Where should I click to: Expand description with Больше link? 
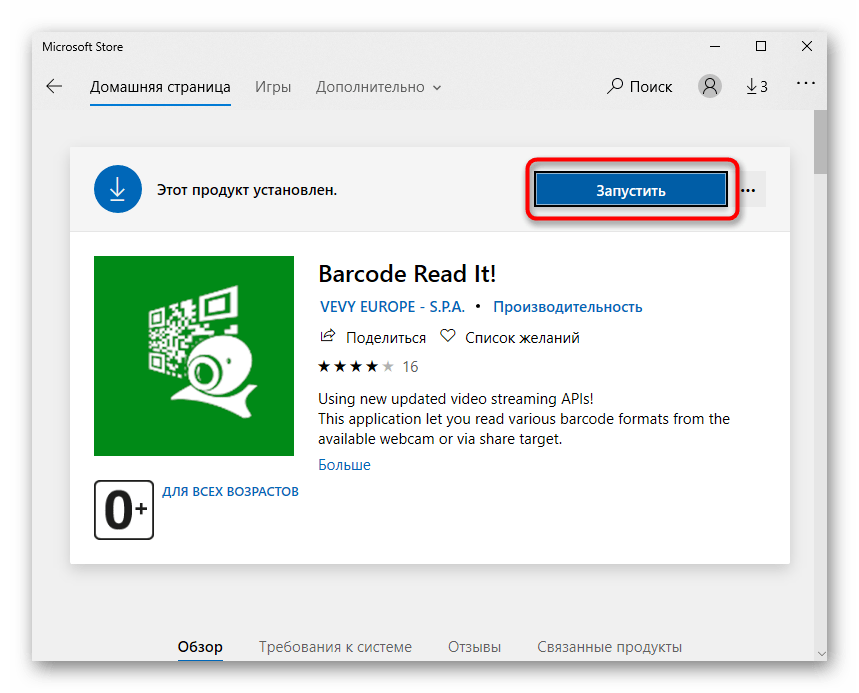point(344,465)
